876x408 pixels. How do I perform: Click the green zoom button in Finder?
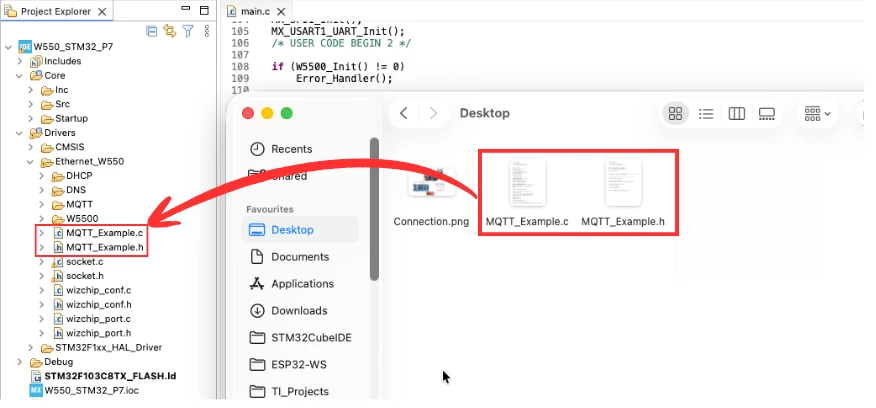287,113
